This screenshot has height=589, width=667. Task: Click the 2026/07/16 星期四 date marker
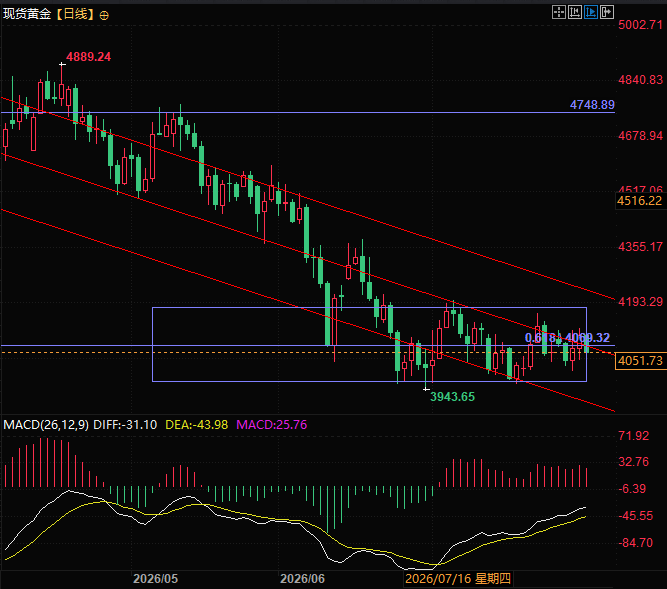pyautogui.click(x=458, y=578)
